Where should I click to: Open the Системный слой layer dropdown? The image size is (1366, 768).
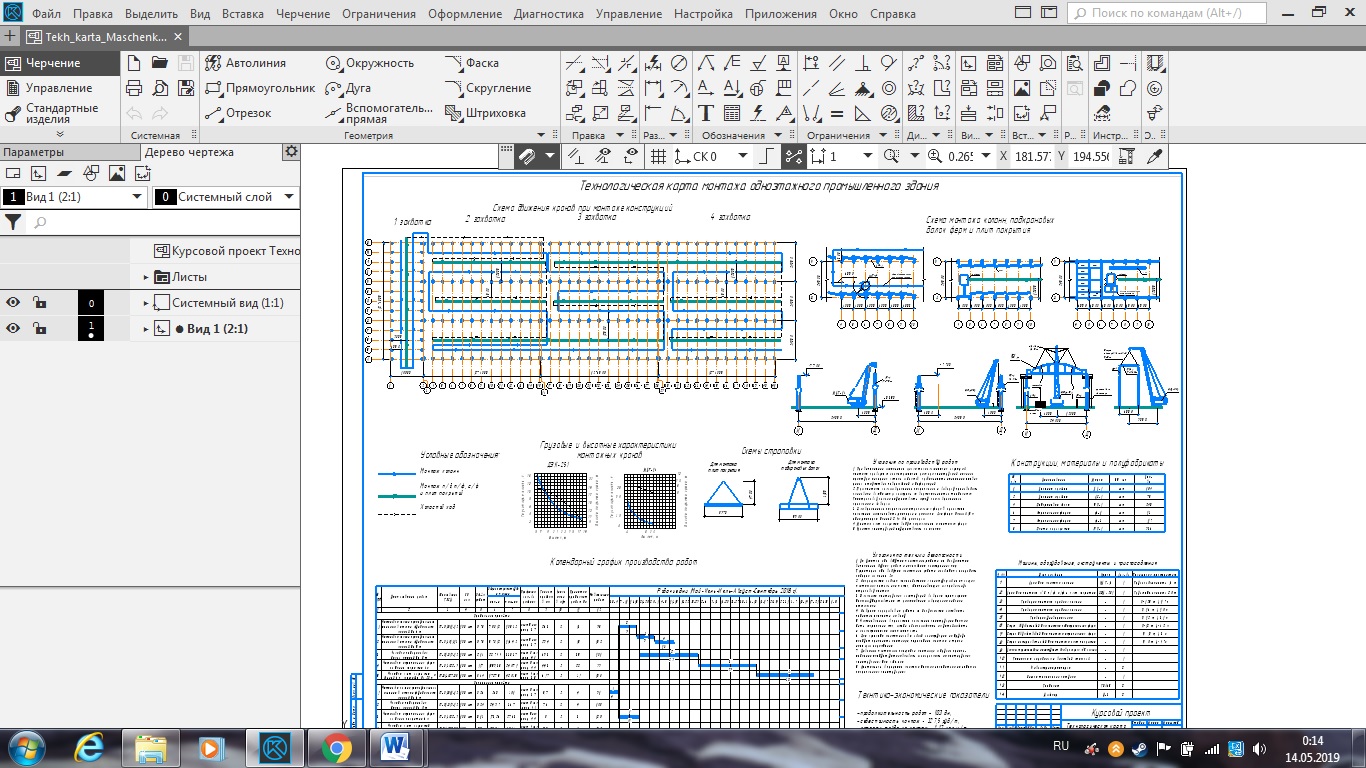(x=288, y=197)
